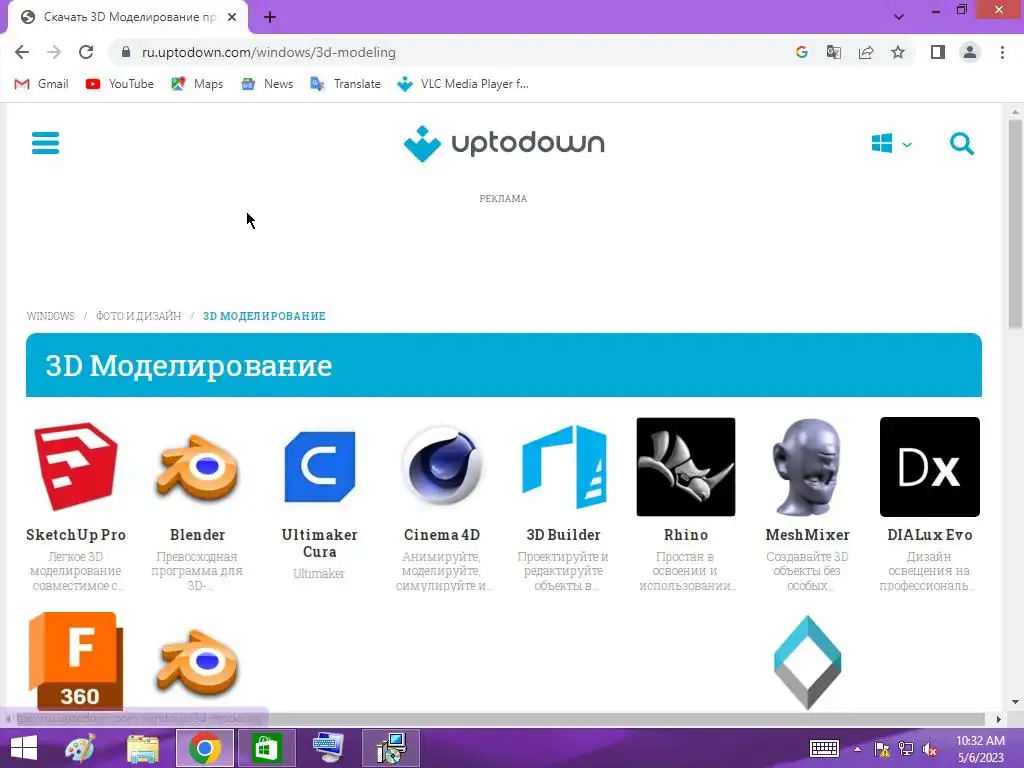Open File Explorer from the taskbar
This screenshot has width=1024, height=768.
point(142,748)
